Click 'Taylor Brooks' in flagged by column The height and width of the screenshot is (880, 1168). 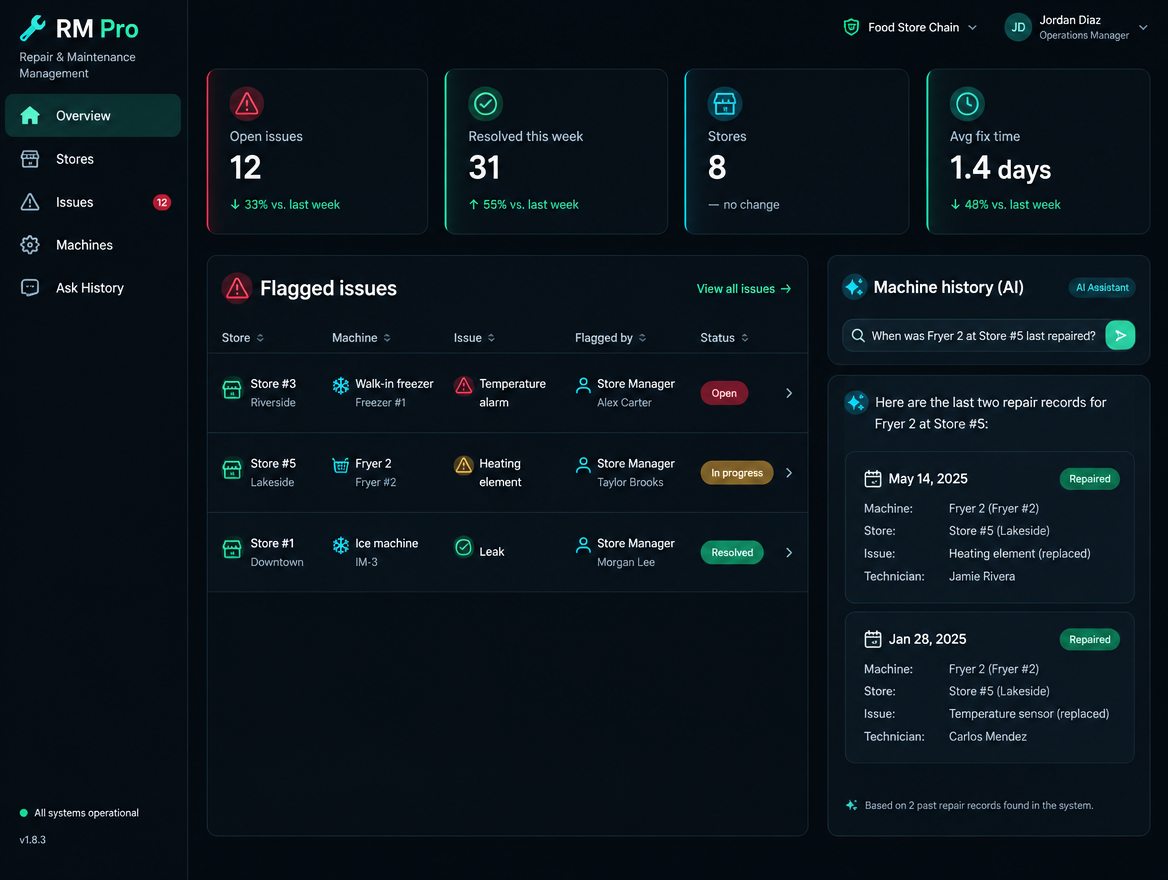(630, 482)
